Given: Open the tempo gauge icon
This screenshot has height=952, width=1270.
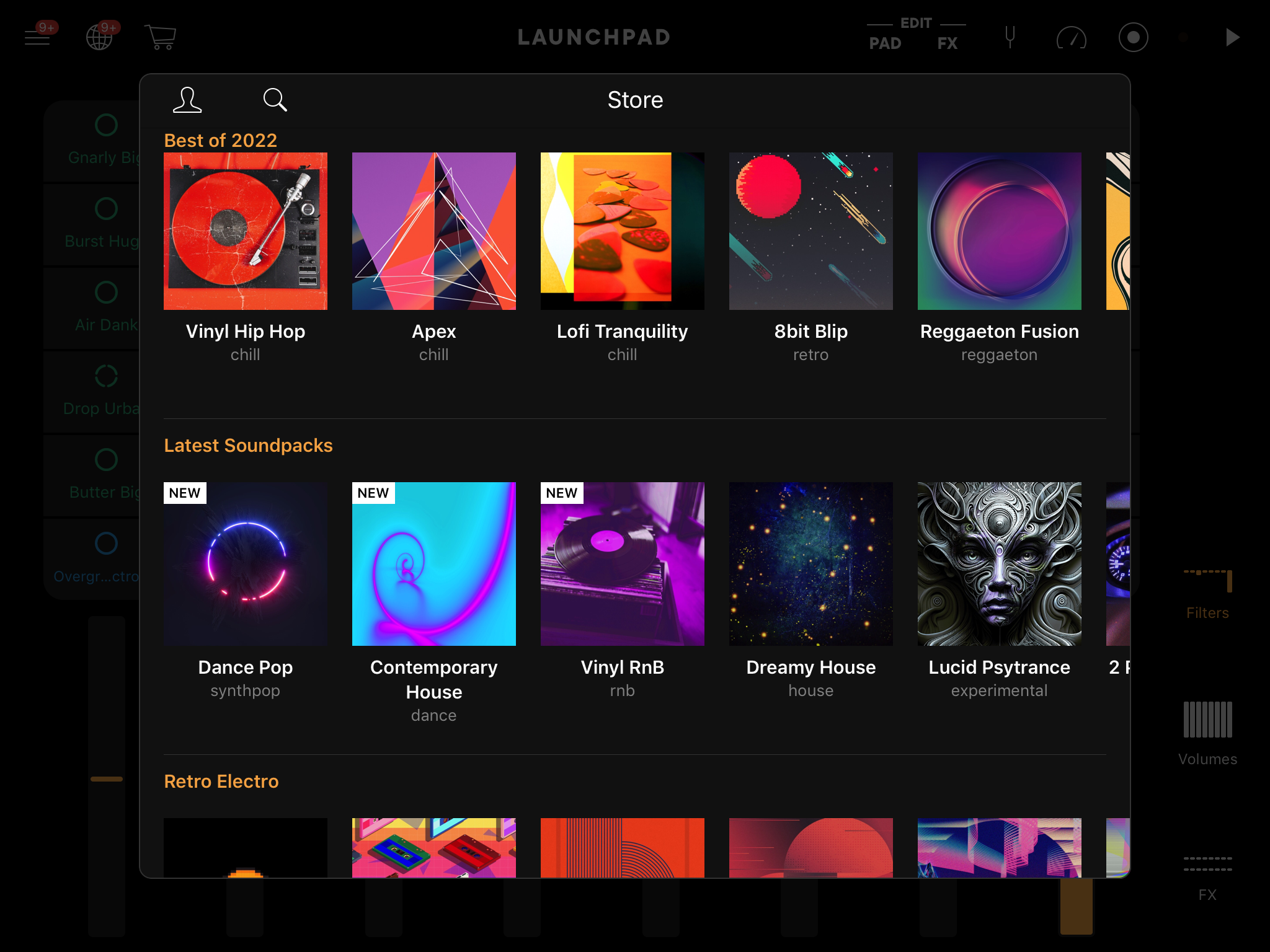Looking at the screenshot, I should 1071,39.
